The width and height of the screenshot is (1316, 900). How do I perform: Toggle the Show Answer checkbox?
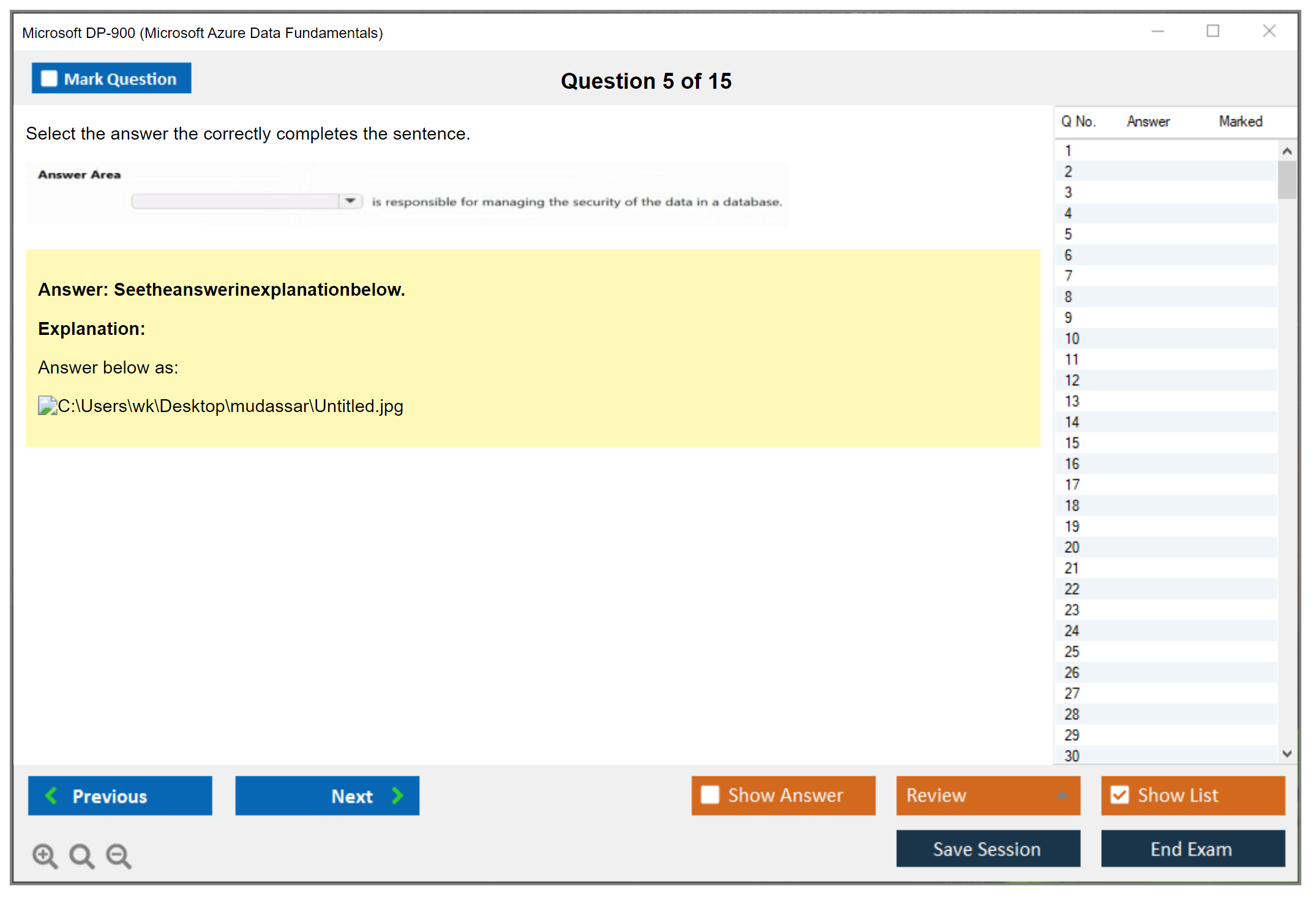pos(710,795)
